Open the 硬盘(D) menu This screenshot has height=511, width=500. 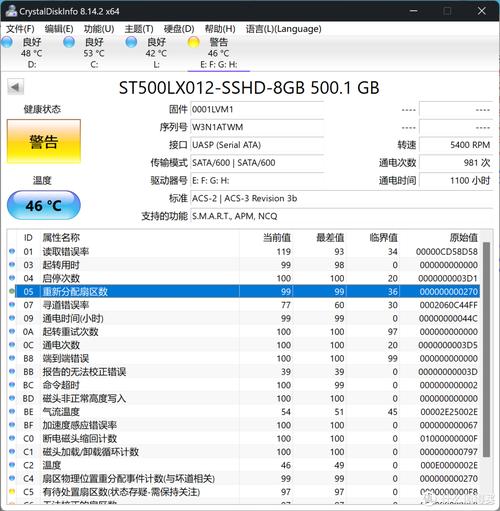179,29
